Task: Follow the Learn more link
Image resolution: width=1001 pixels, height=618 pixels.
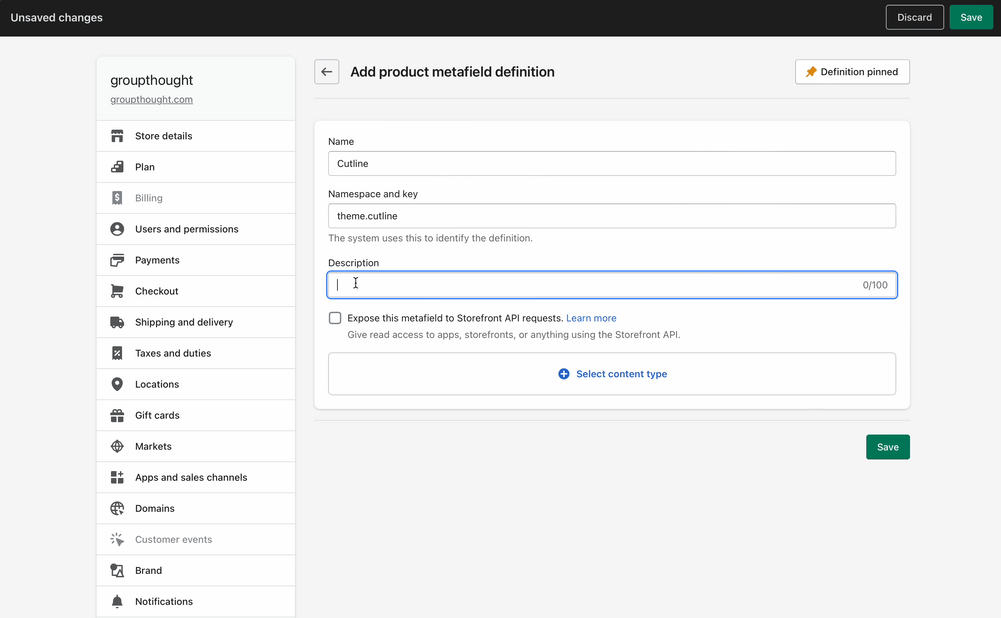Action: (591, 318)
